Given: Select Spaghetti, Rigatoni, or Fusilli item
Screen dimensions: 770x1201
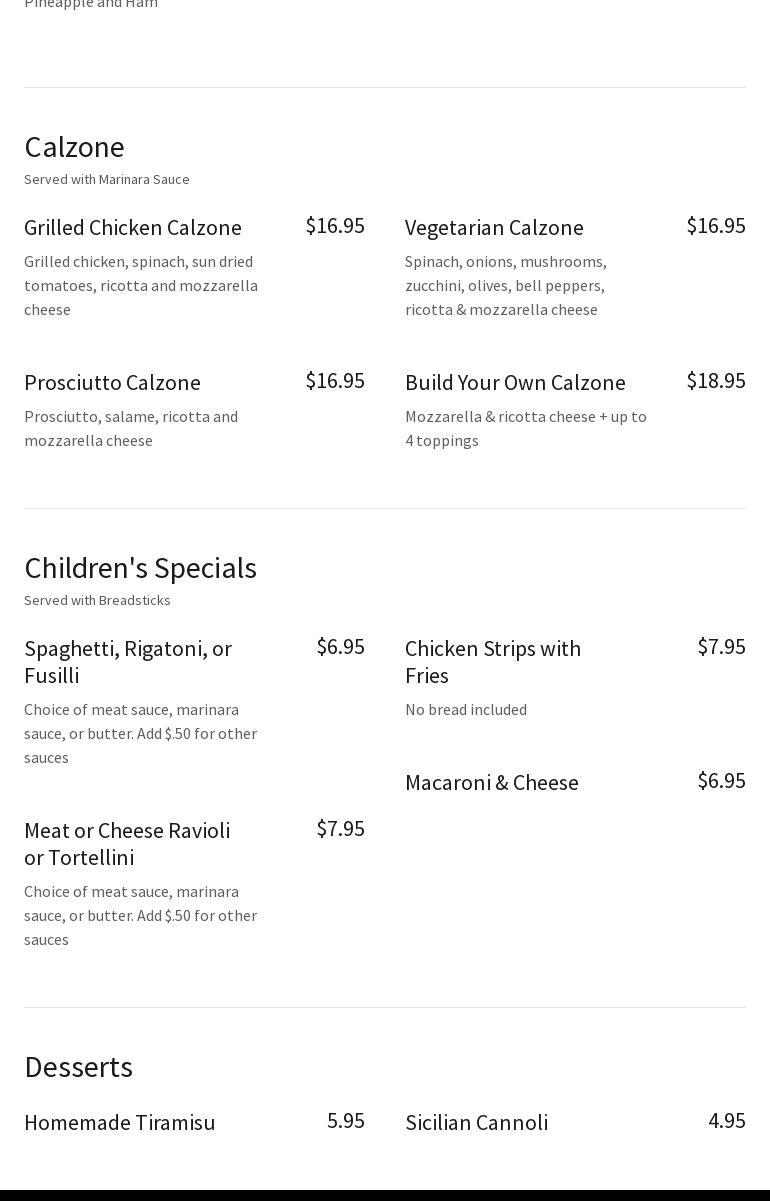Looking at the screenshot, I should (128, 662).
